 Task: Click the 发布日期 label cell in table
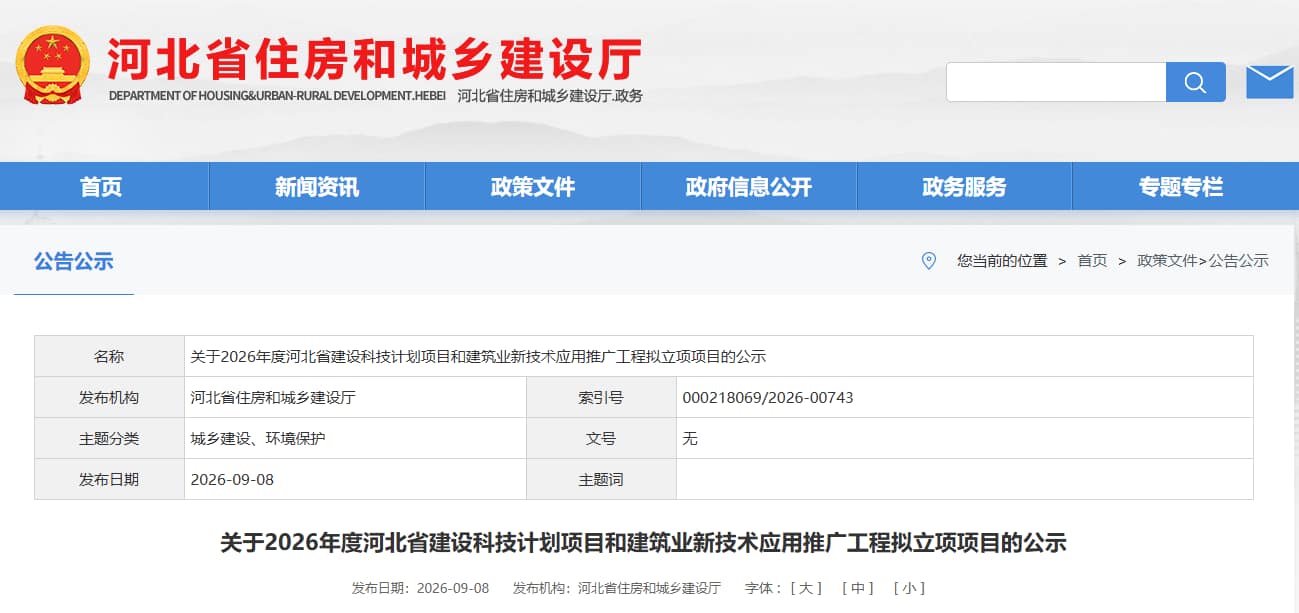click(x=109, y=479)
